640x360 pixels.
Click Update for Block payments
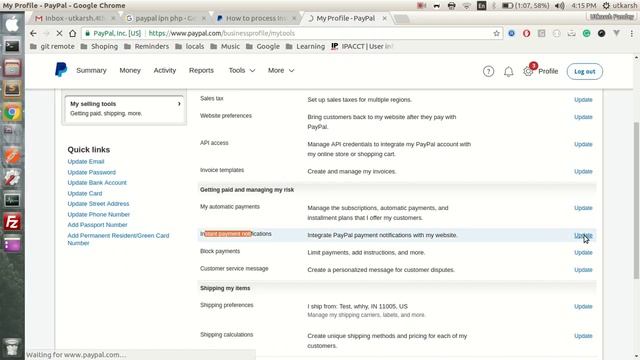coord(583,253)
